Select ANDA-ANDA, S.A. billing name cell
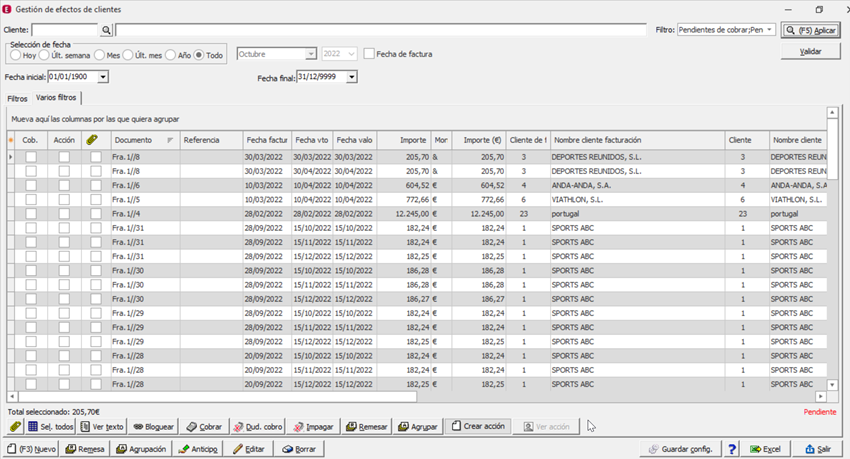The height and width of the screenshot is (459, 850). point(638,185)
